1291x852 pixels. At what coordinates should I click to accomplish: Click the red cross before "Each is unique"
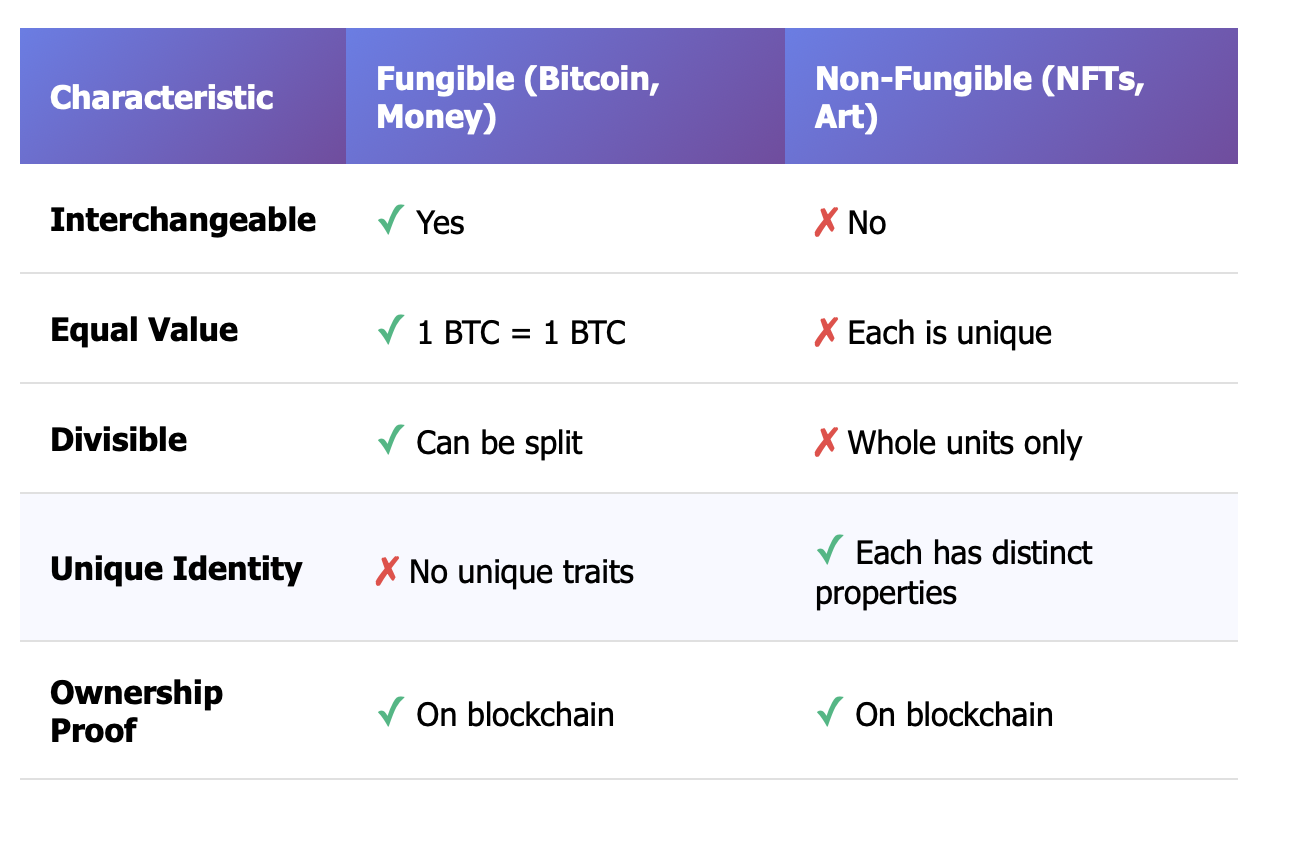pyautogui.click(x=826, y=332)
